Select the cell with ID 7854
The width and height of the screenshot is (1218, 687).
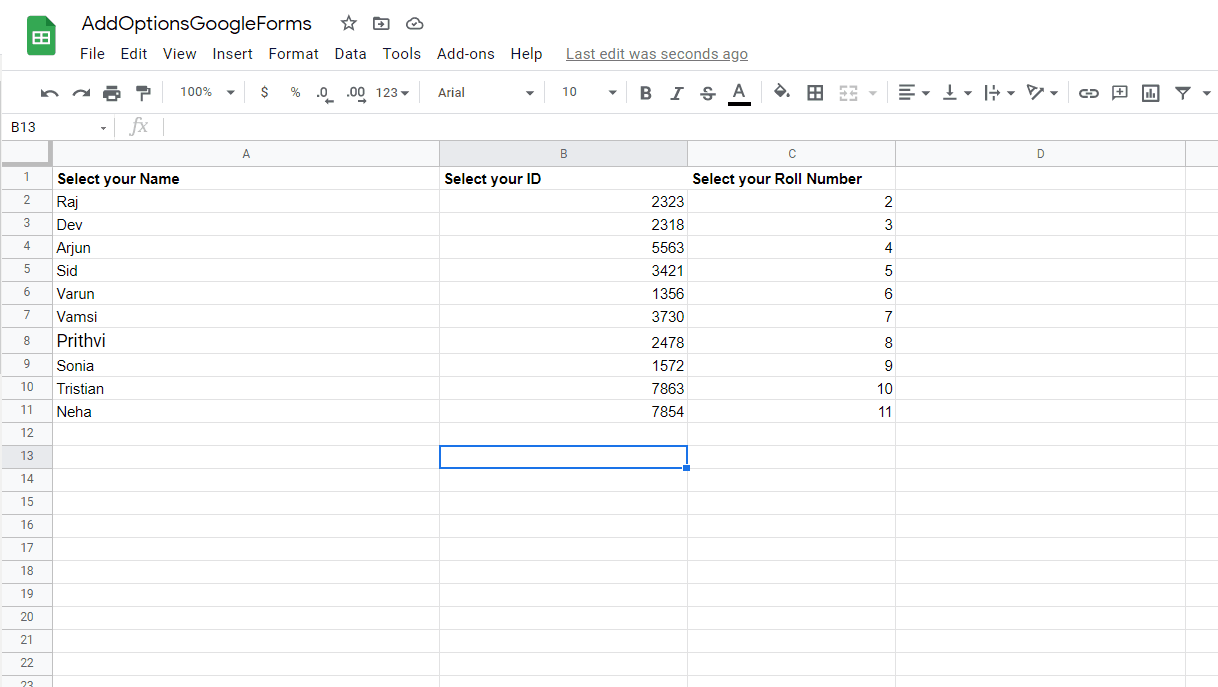(x=564, y=412)
